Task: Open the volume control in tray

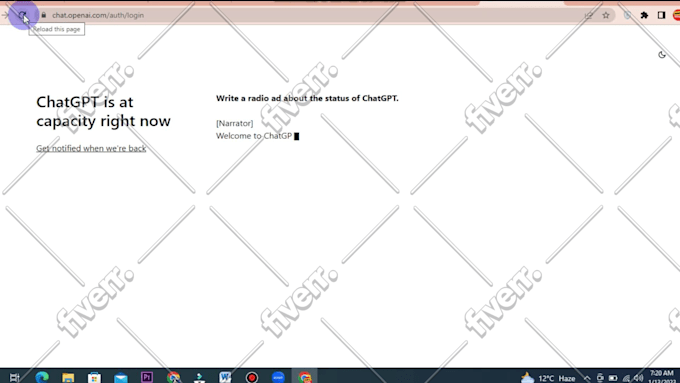Action: (638, 378)
